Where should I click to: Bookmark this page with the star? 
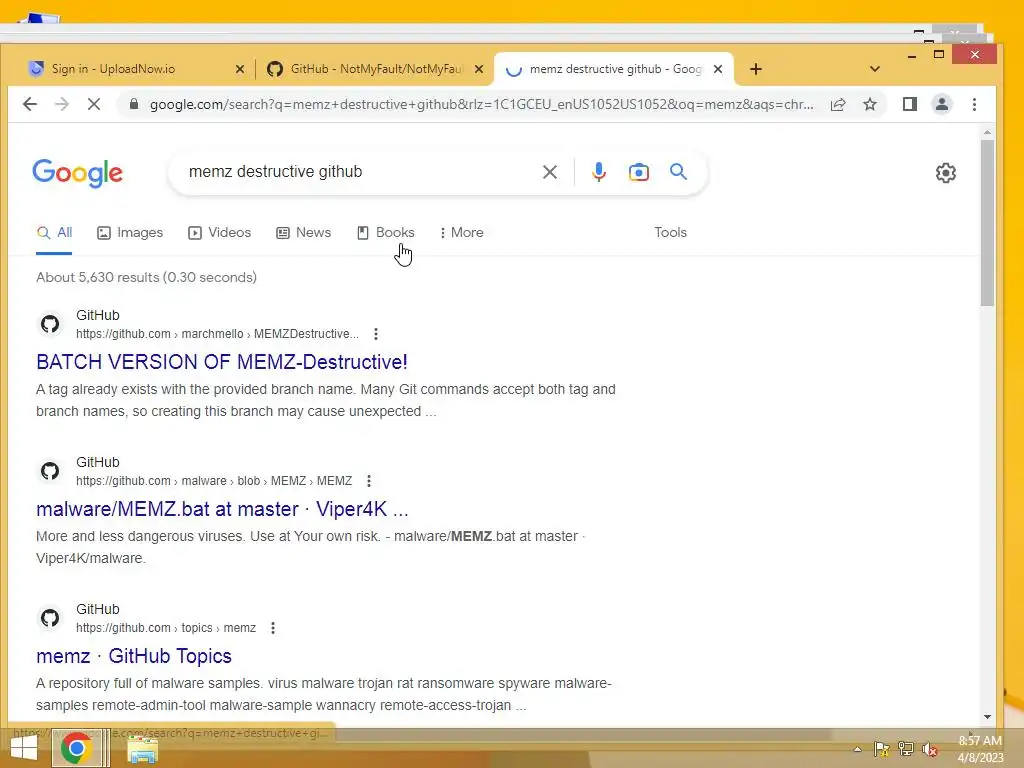(x=870, y=104)
